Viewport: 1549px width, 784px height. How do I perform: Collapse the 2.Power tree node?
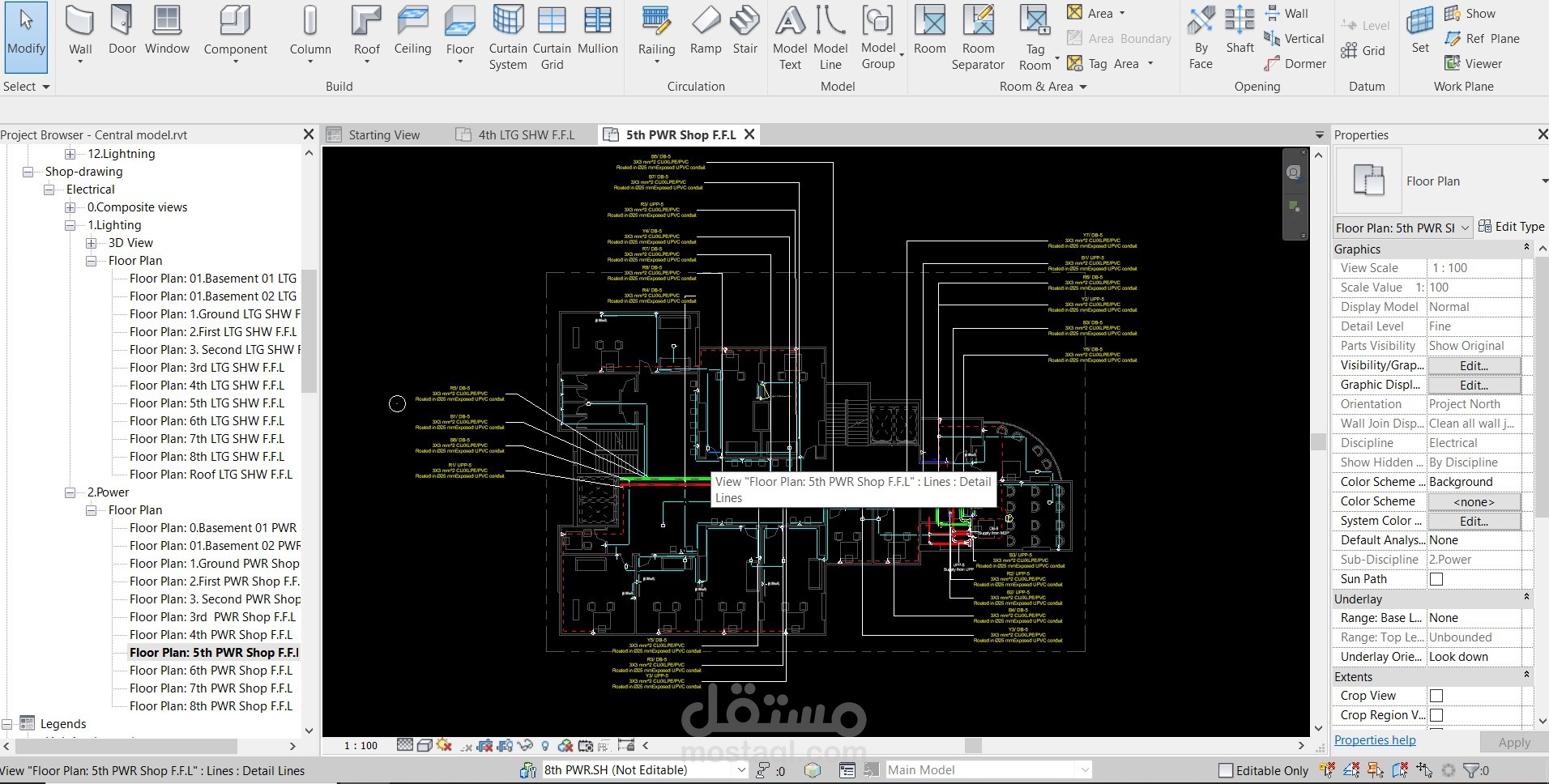[x=70, y=492]
